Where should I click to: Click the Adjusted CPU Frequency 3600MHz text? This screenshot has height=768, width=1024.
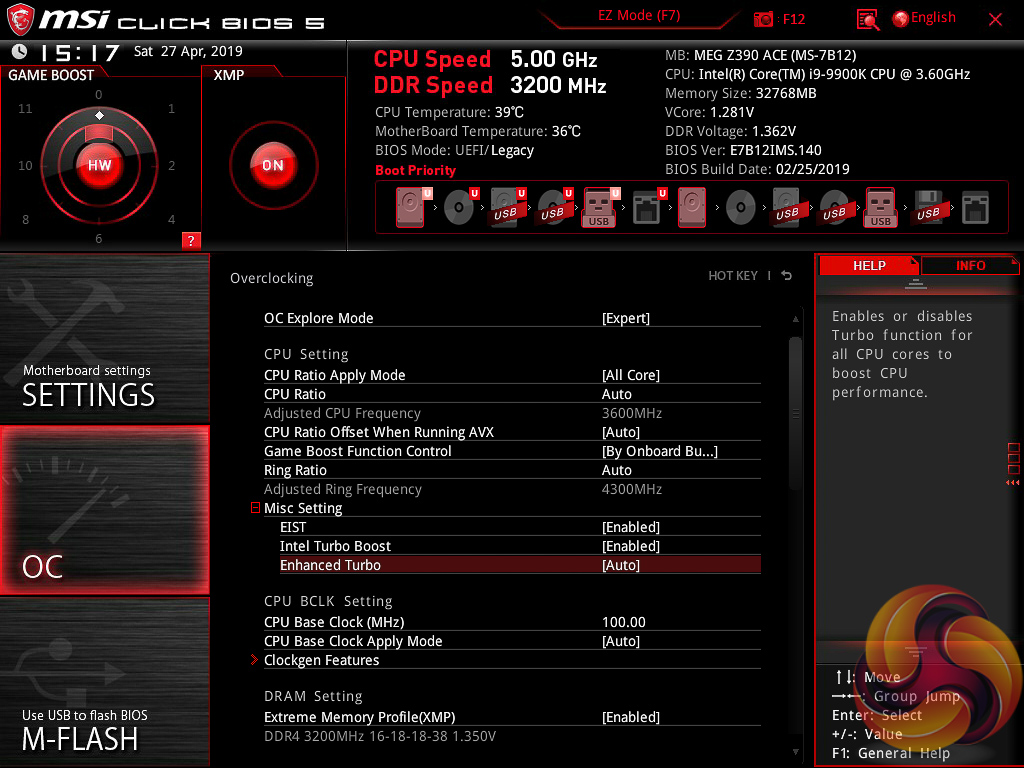click(632, 413)
